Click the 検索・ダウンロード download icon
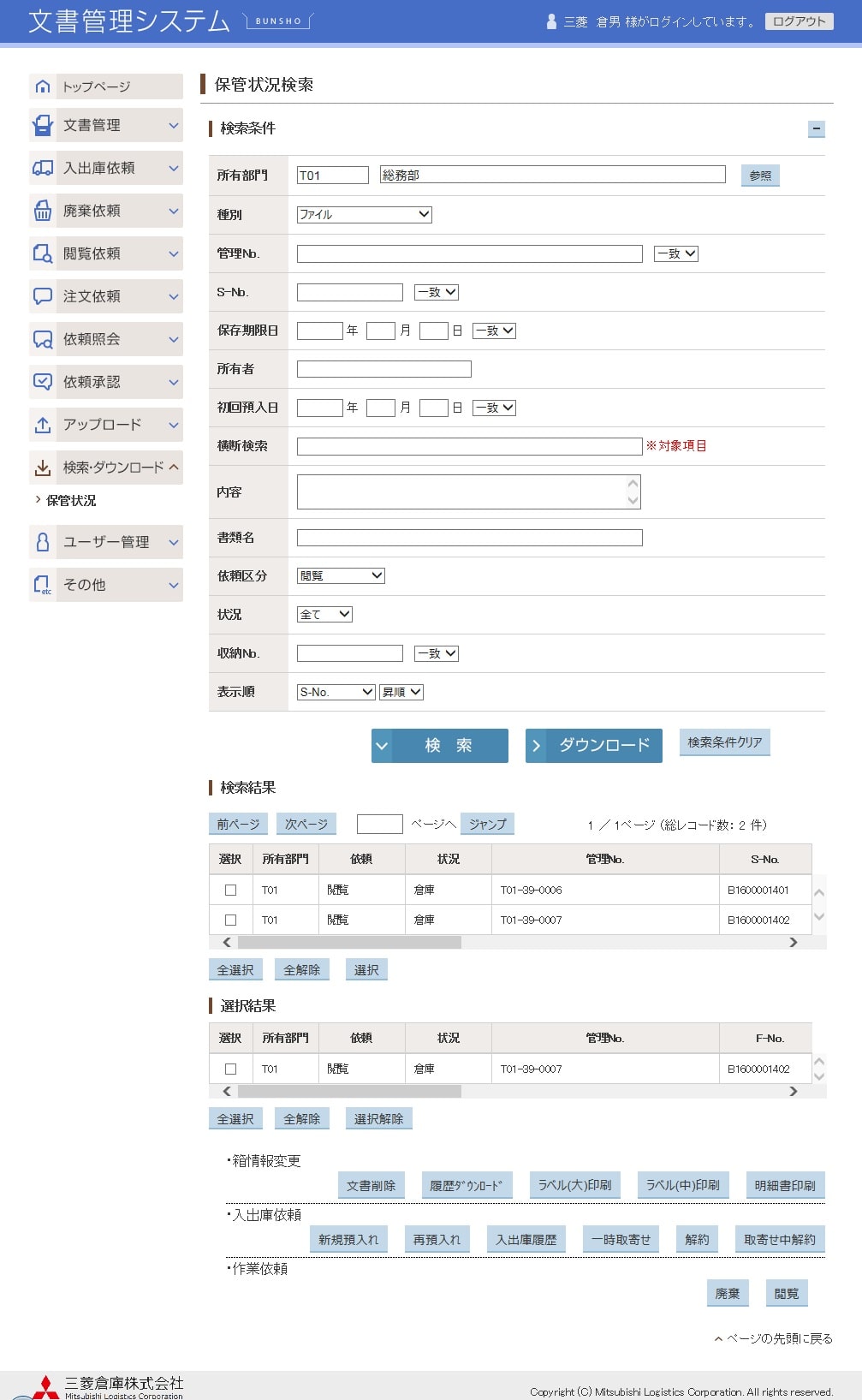Image resolution: width=862 pixels, height=1400 pixels. click(43, 468)
